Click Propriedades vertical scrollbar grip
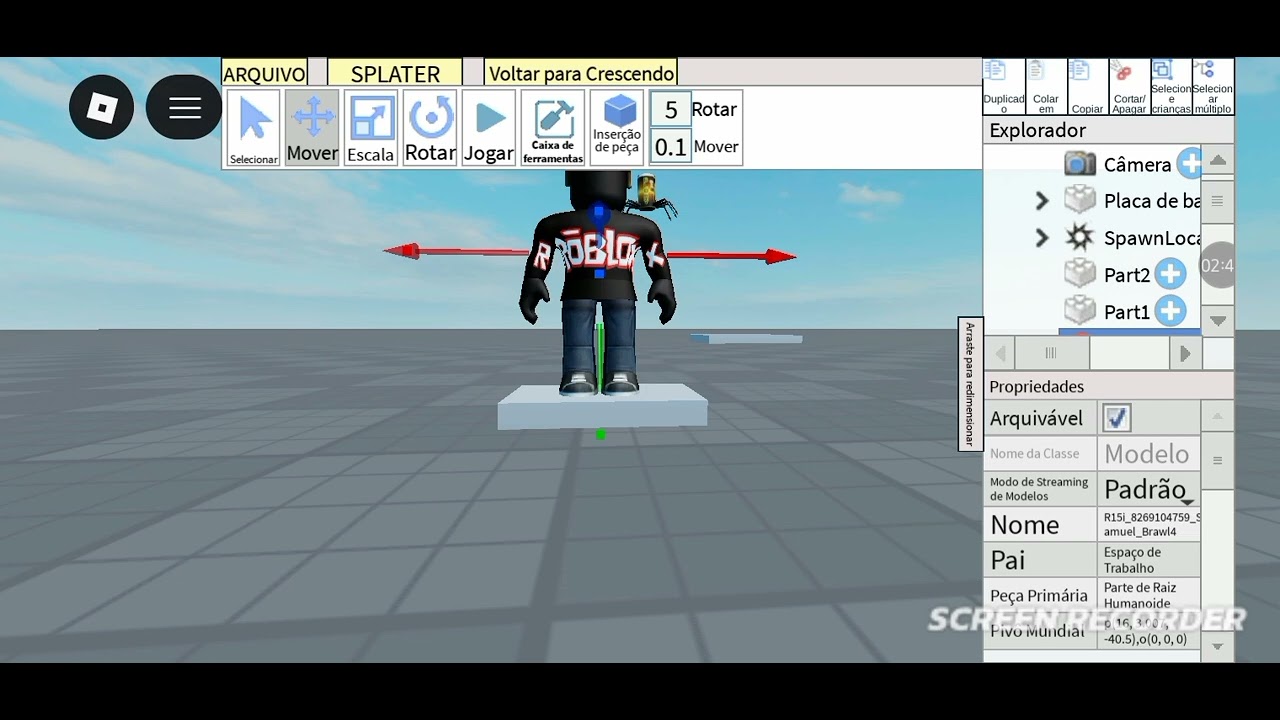1280x720 pixels. click(x=1217, y=460)
